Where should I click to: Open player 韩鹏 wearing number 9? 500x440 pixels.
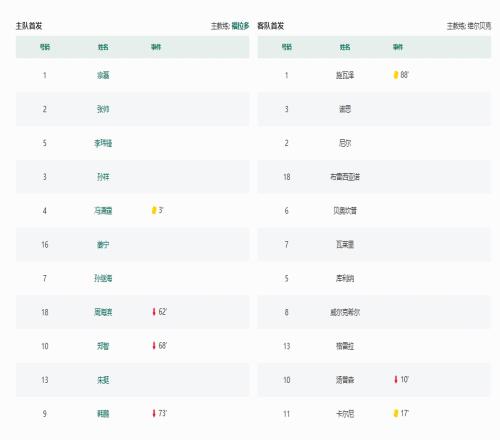click(x=103, y=414)
